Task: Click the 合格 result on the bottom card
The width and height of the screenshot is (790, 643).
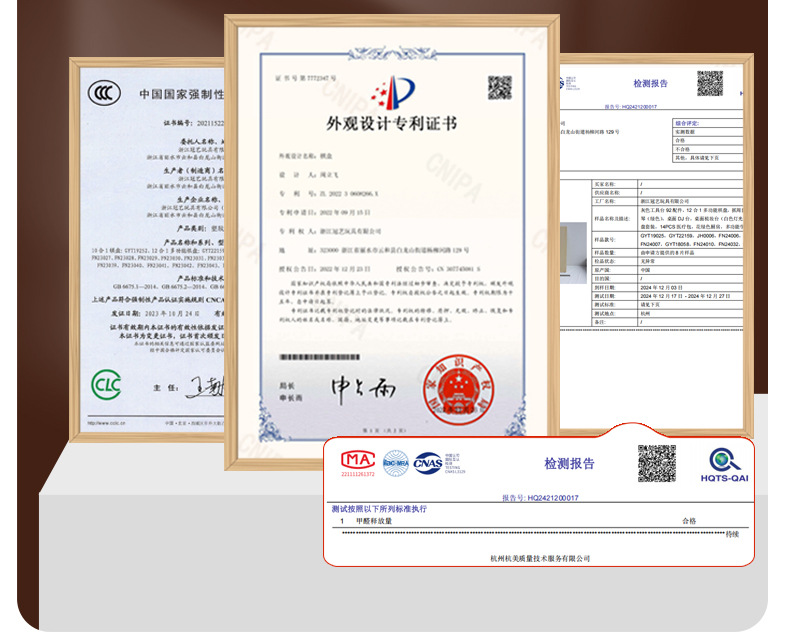Action: click(689, 521)
